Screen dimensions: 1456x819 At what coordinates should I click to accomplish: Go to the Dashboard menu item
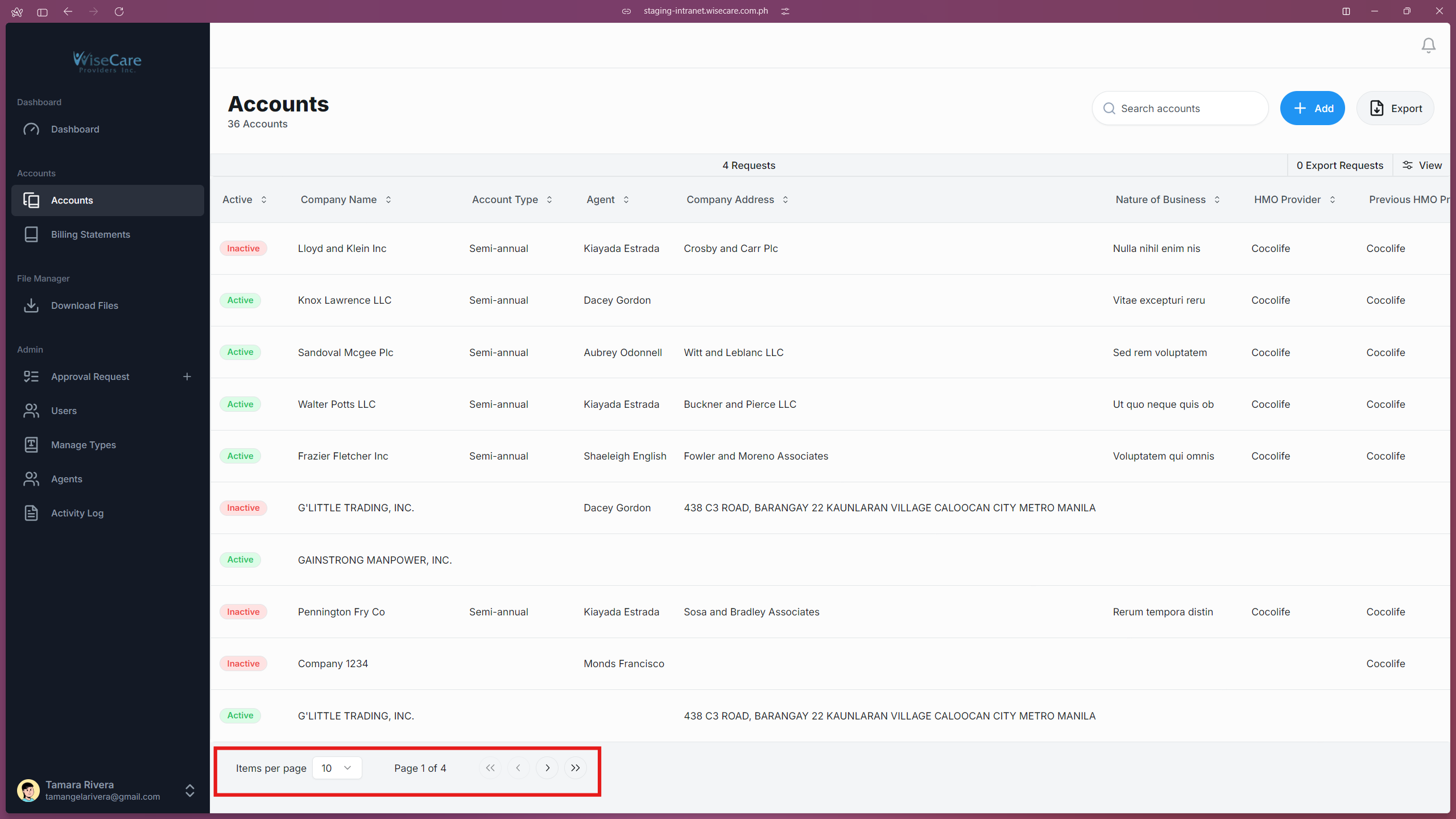[76, 129]
